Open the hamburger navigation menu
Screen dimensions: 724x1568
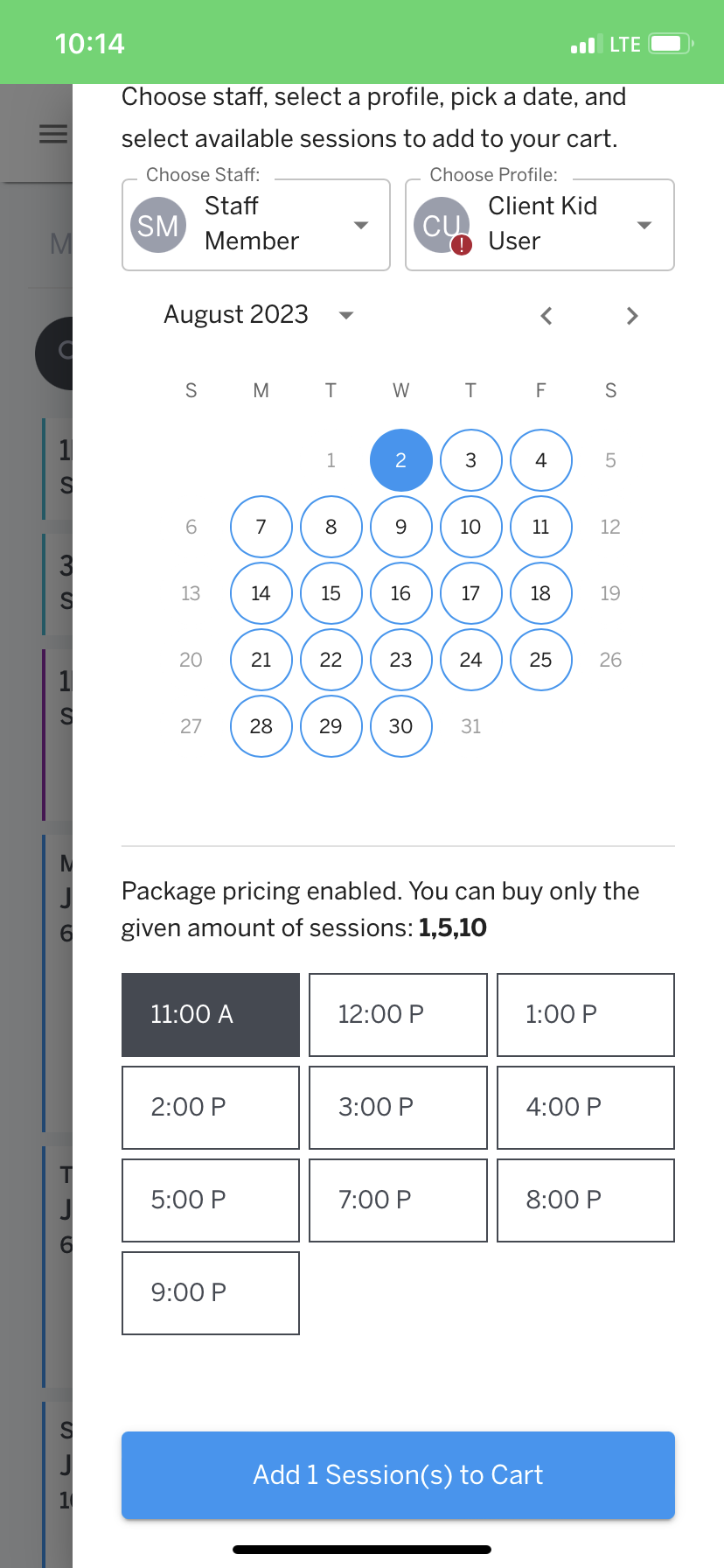(52, 133)
